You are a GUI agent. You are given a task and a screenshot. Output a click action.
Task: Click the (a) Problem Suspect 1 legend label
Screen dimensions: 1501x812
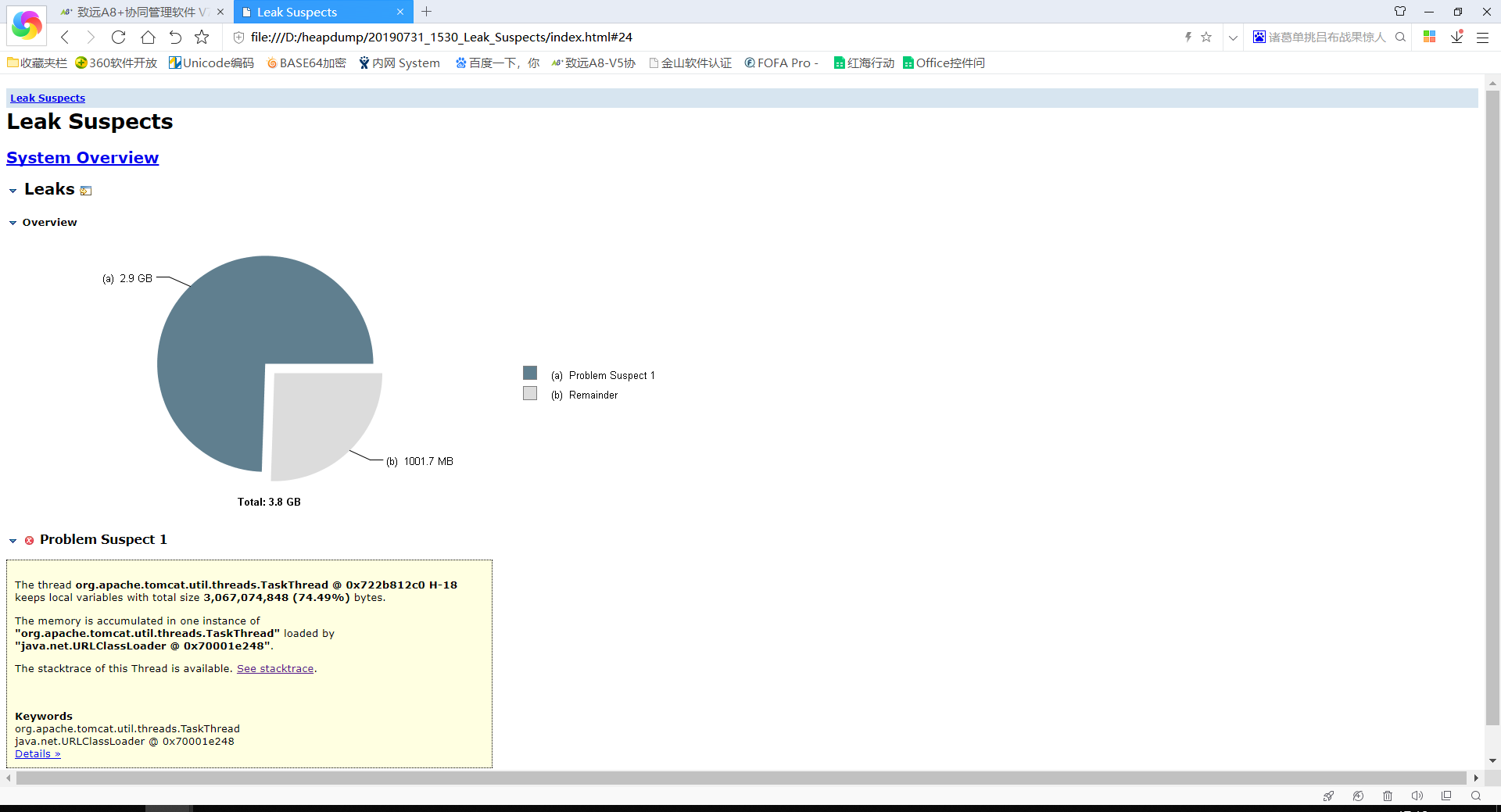603,375
